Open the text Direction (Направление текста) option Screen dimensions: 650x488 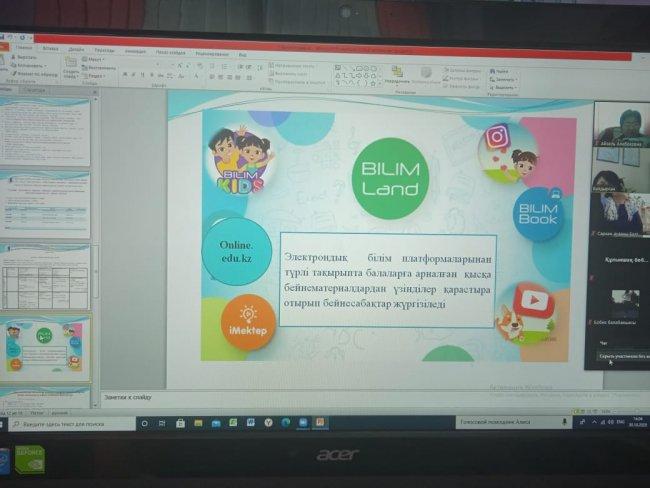point(292,66)
